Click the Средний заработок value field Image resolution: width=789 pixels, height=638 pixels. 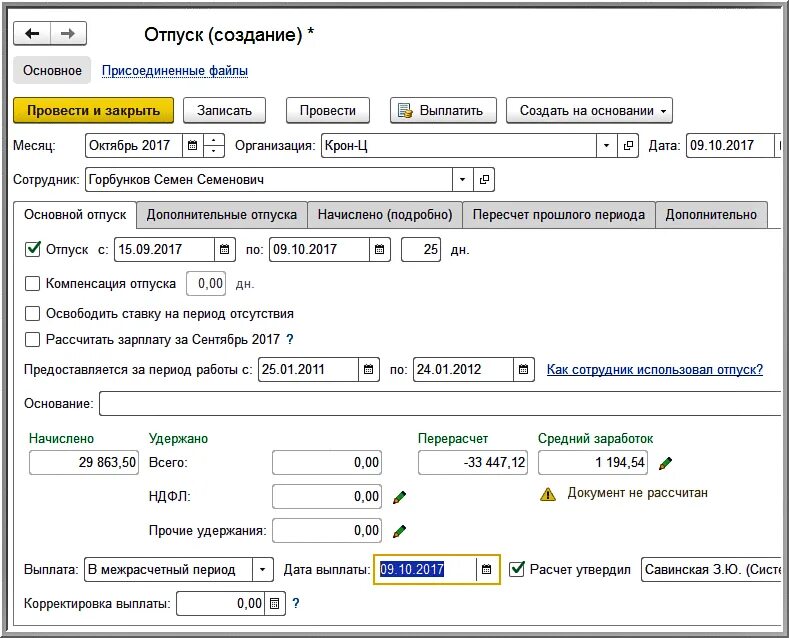click(x=593, y=463)
